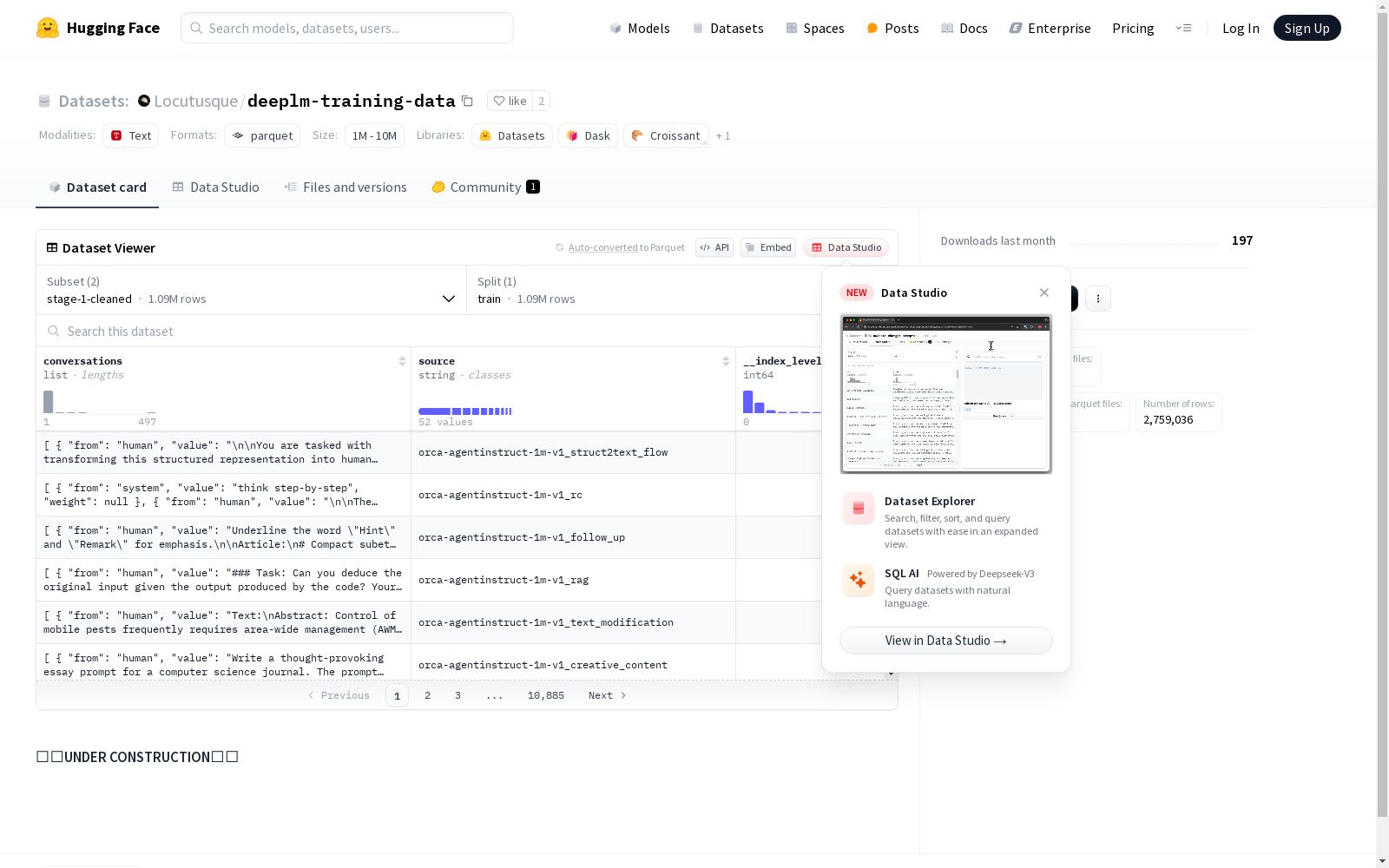Open the Dataset Explorer feature icon
Image resolution: width=1389 pixels, height=868 pixels.
coord(859,509)
